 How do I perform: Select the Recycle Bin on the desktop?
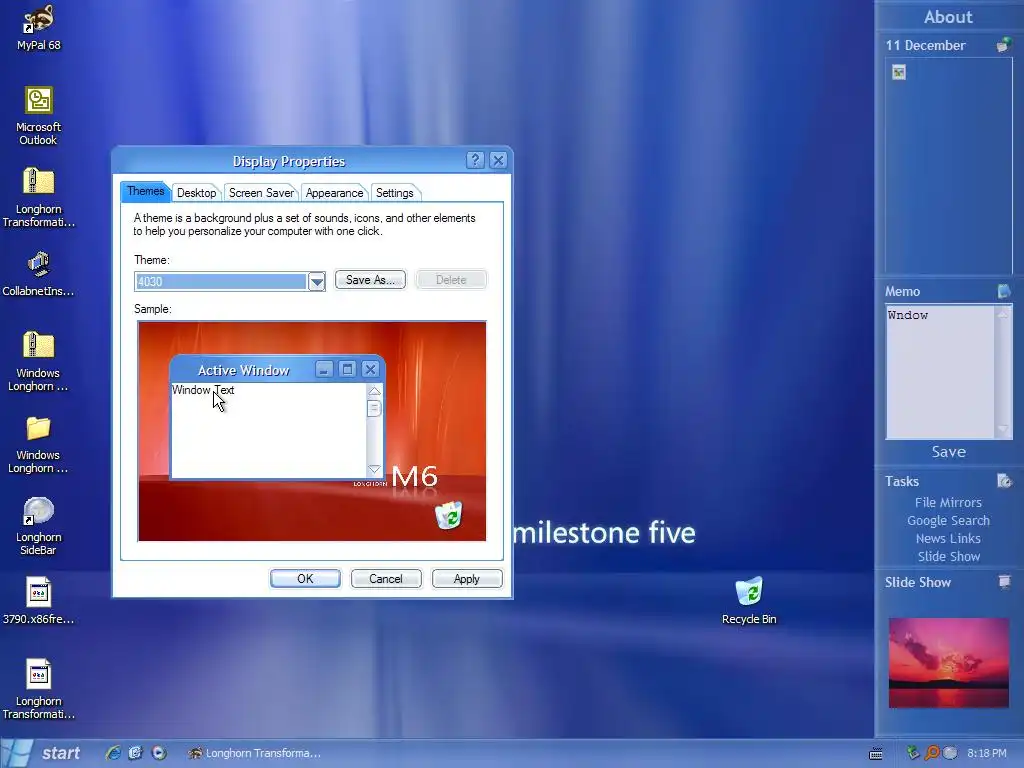749,601
